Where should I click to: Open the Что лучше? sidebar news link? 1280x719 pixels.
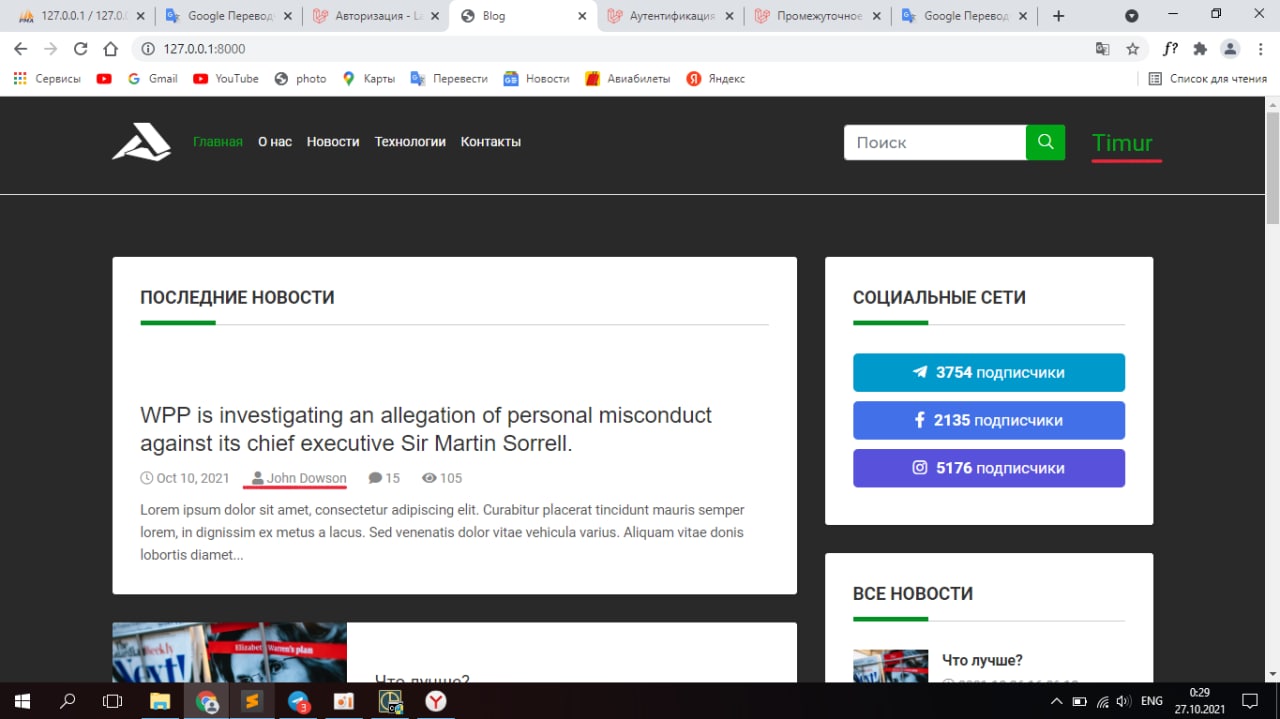982,660
